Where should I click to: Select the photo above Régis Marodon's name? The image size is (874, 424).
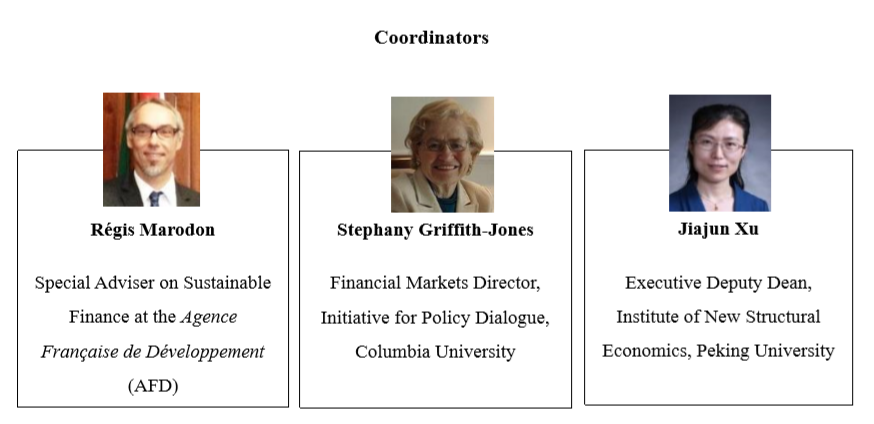[151, 149]
